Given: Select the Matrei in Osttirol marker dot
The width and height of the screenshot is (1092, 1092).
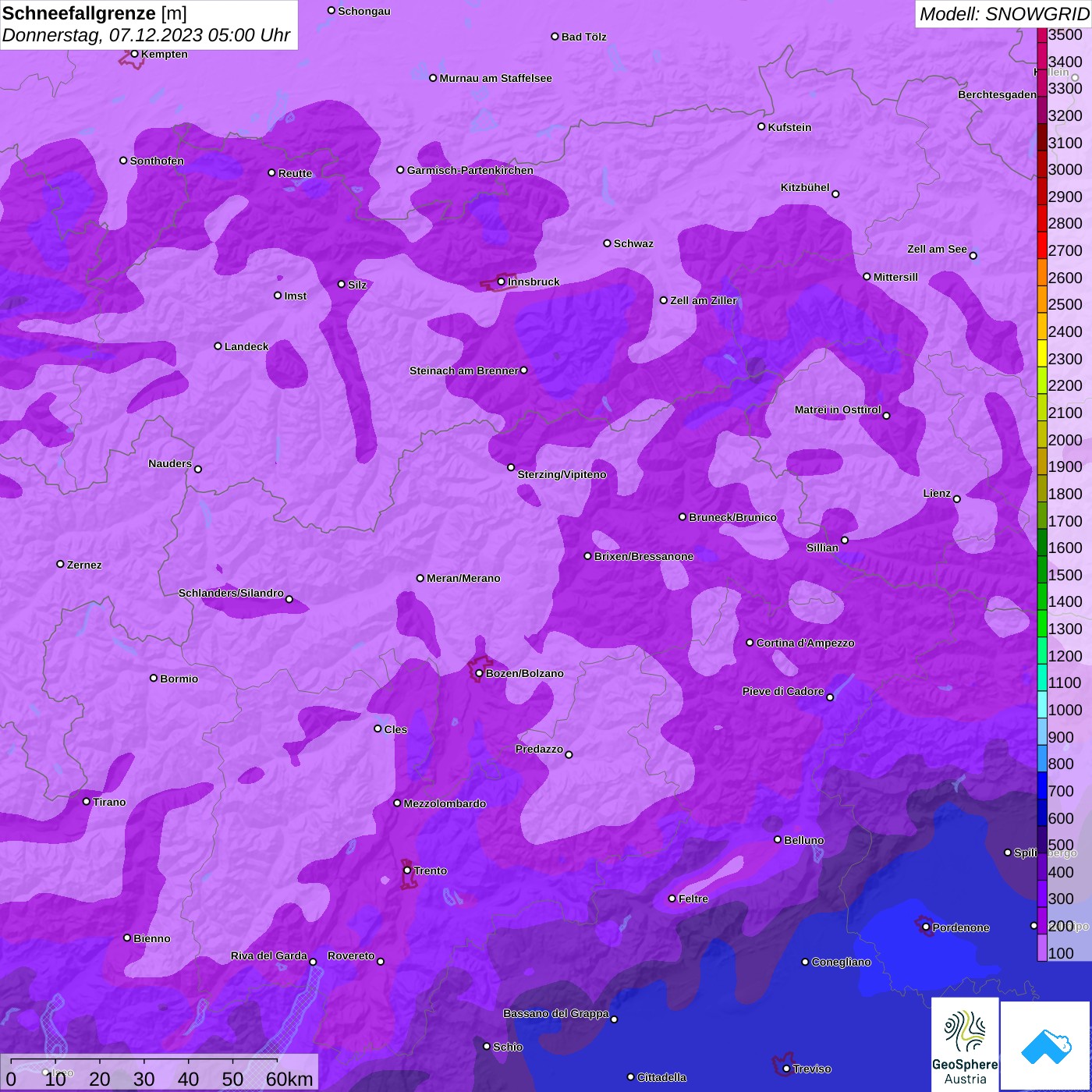Looking at the screenshot, I should coord(886,415).
